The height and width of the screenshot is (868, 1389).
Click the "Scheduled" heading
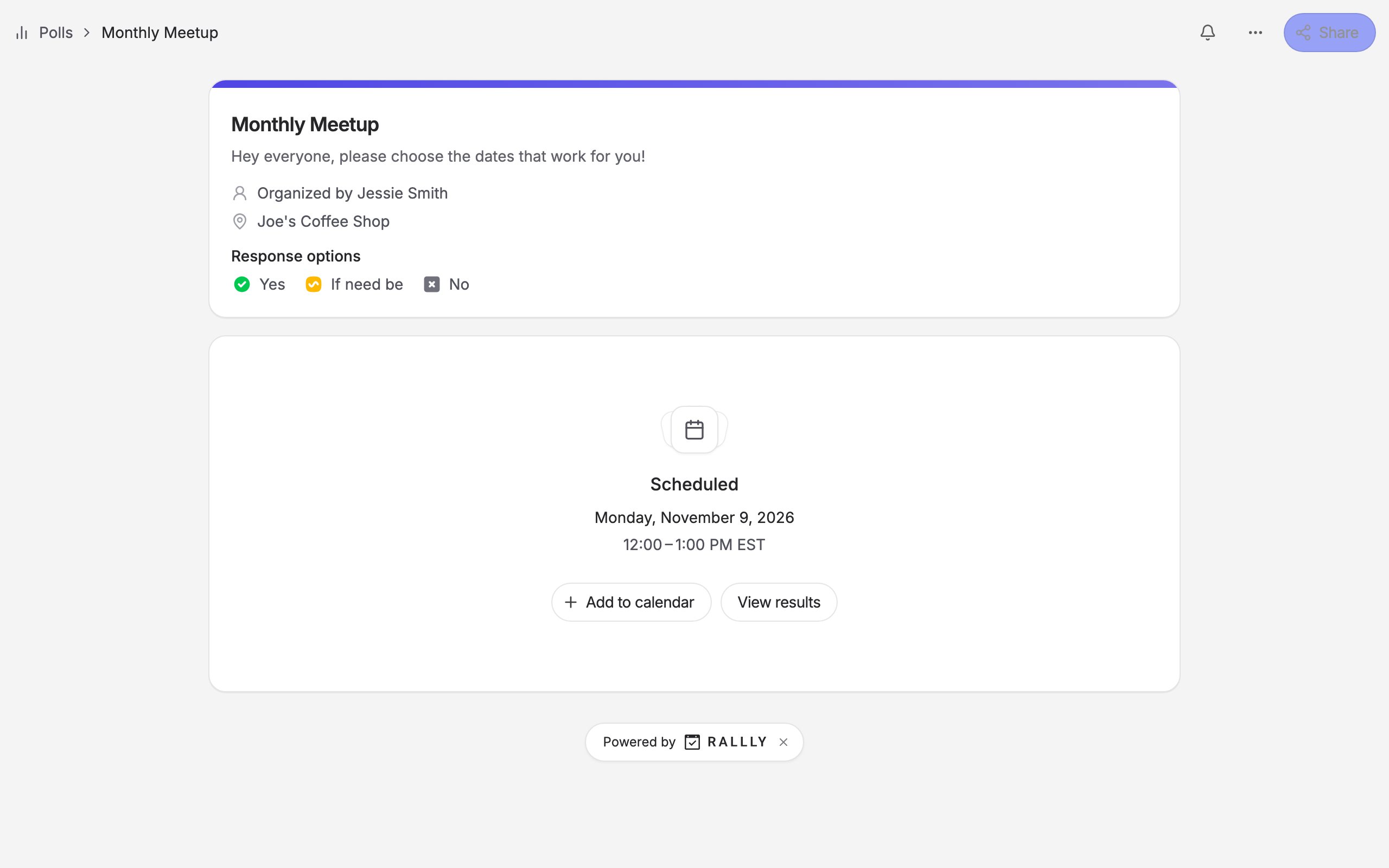[694, 484]
